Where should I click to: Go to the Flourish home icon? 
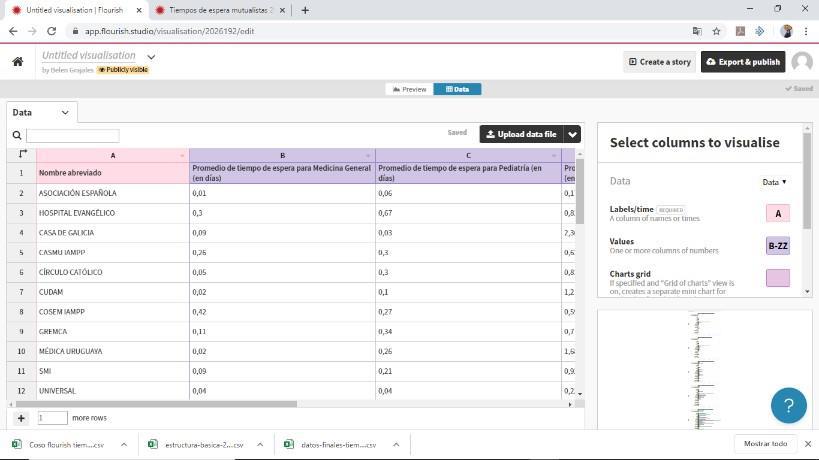coord(18,62)
